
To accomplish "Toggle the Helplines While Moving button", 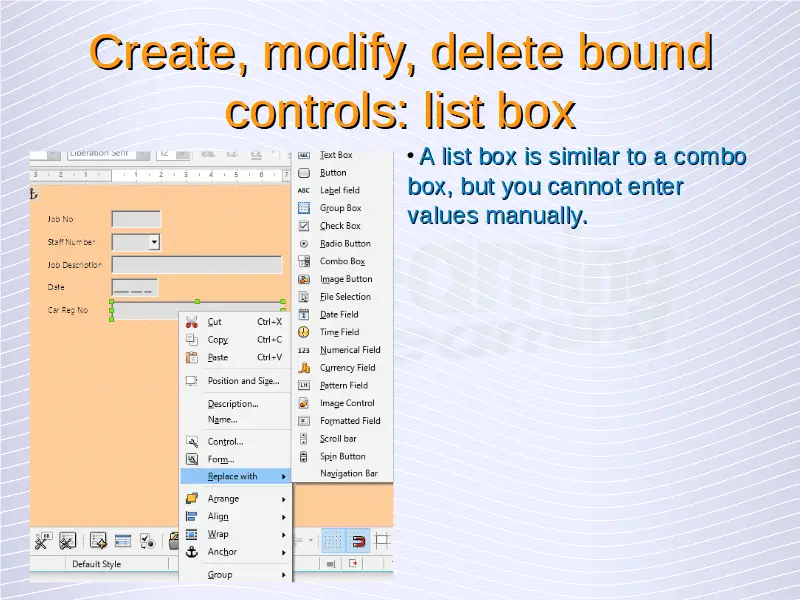I will click(x=382, y=540).
